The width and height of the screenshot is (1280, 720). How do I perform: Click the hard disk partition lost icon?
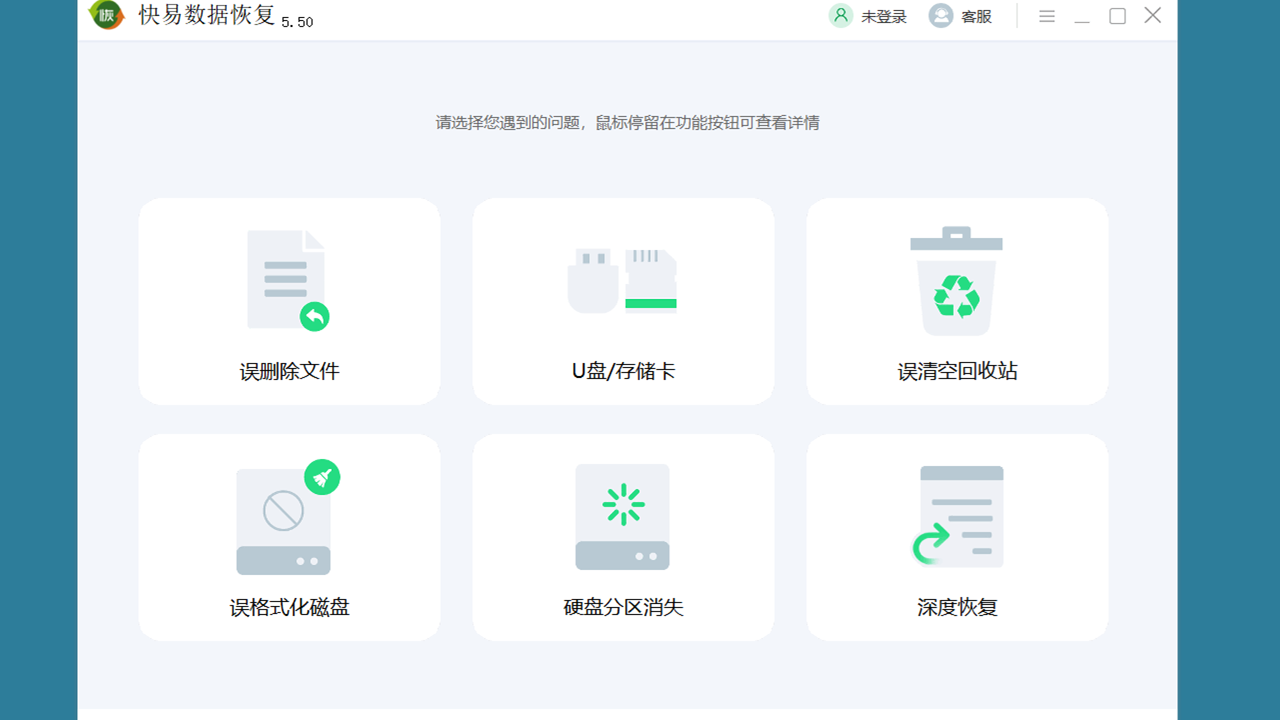[x=622, y=517]
